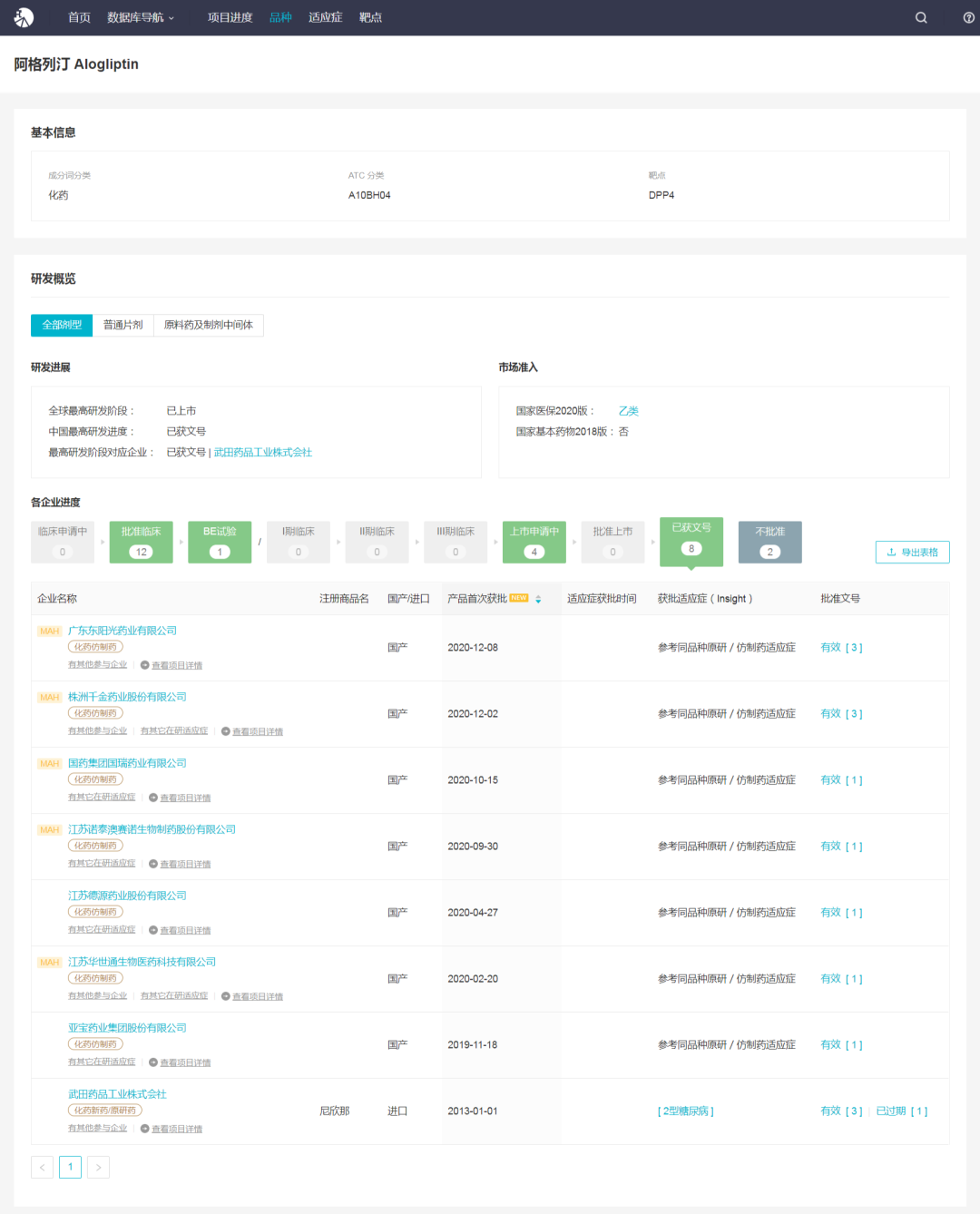Go to next page arrow
Viewport: 980px width, 1214px height.
[x=98, y=1167]
